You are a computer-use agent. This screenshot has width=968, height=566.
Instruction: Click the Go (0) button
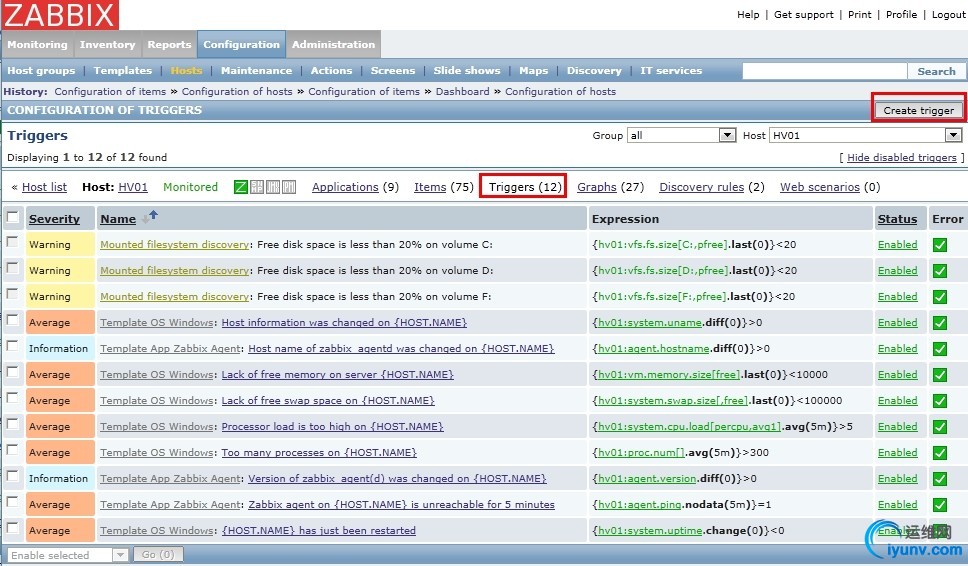158,554
